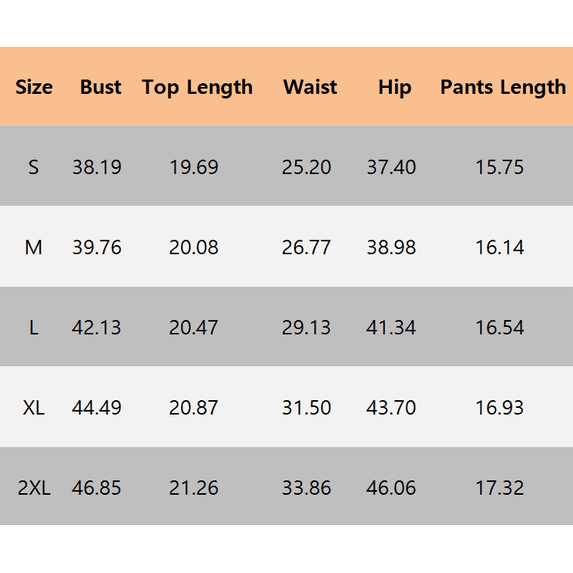This screenshot has height=573, width=573.
Task: Click the Size column header
Action: pyautogui.click(x=34, y=87)
